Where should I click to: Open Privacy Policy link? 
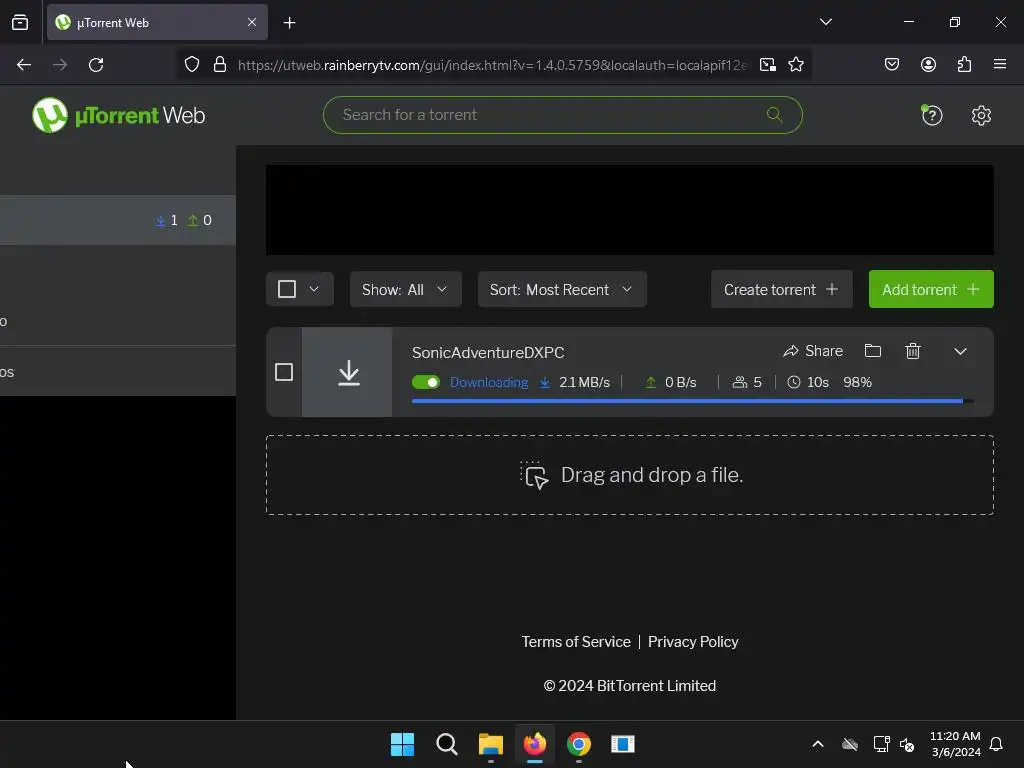(693, 642)
